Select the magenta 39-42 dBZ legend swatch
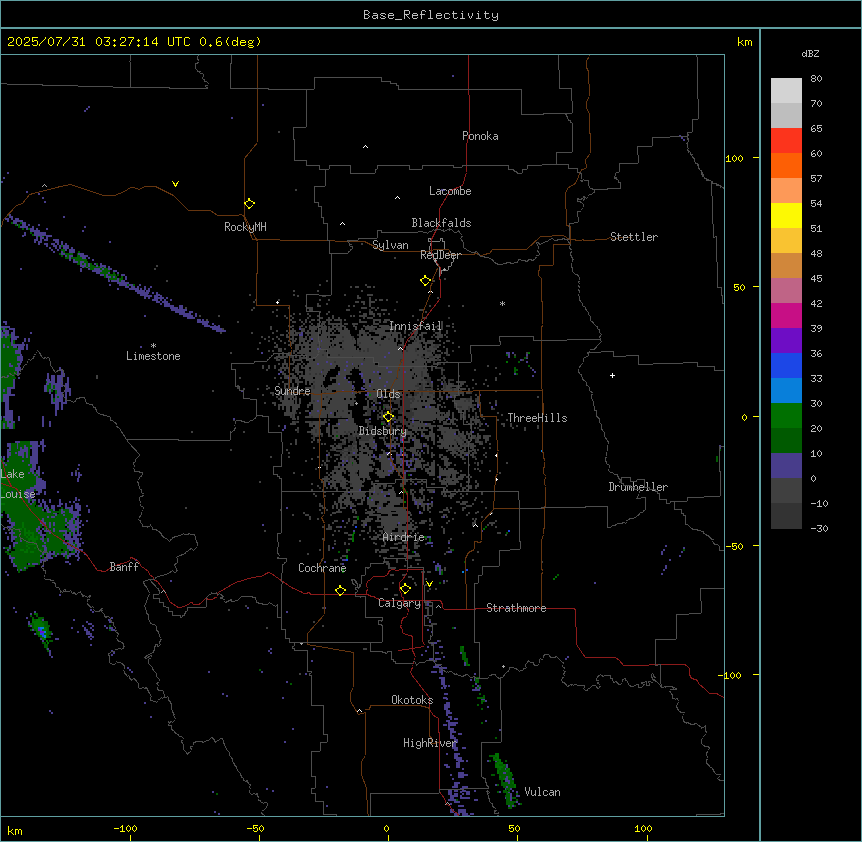This screenshot has width=862, height=842. pyautogui.click(x=786, y=315)
